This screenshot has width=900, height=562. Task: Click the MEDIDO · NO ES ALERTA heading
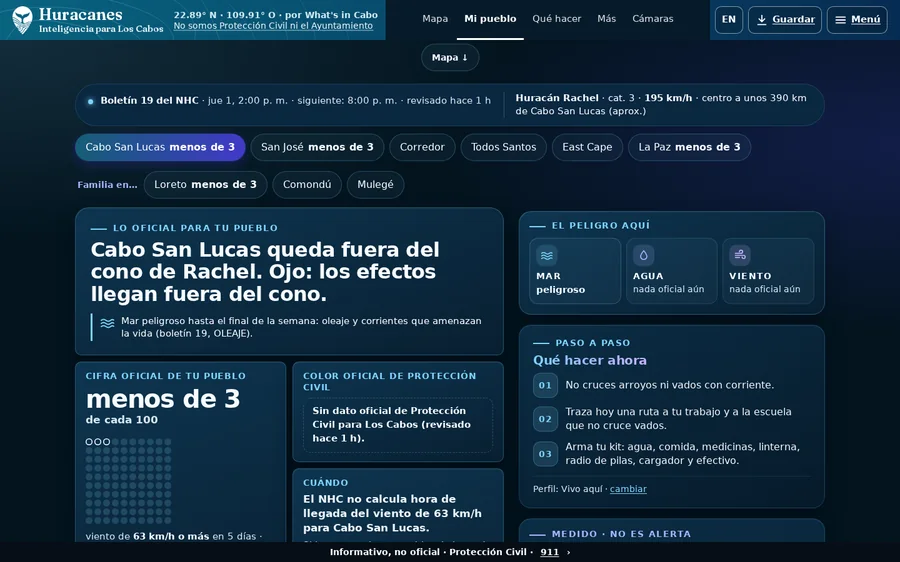(621, 534)
